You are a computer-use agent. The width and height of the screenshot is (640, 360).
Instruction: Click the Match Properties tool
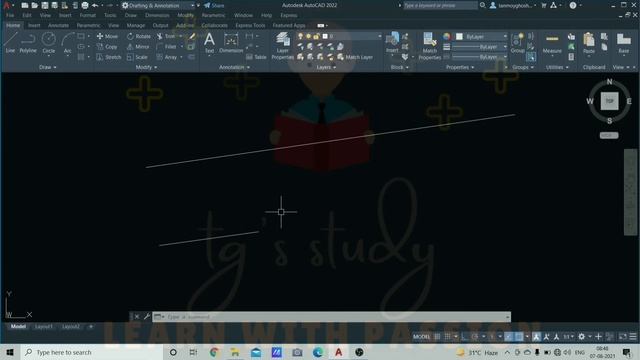[429, 46]
